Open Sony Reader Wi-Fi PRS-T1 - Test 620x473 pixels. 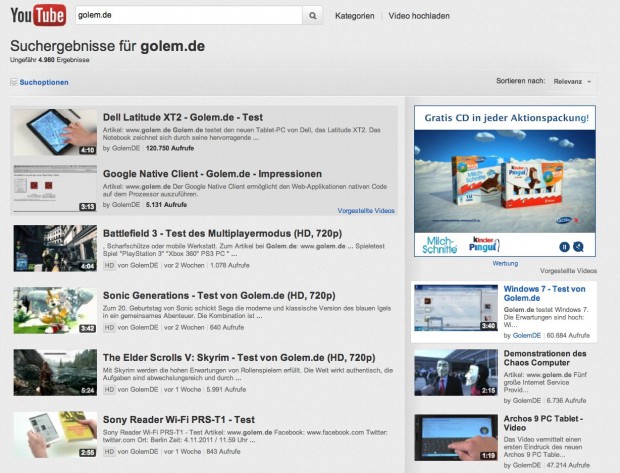179,420
